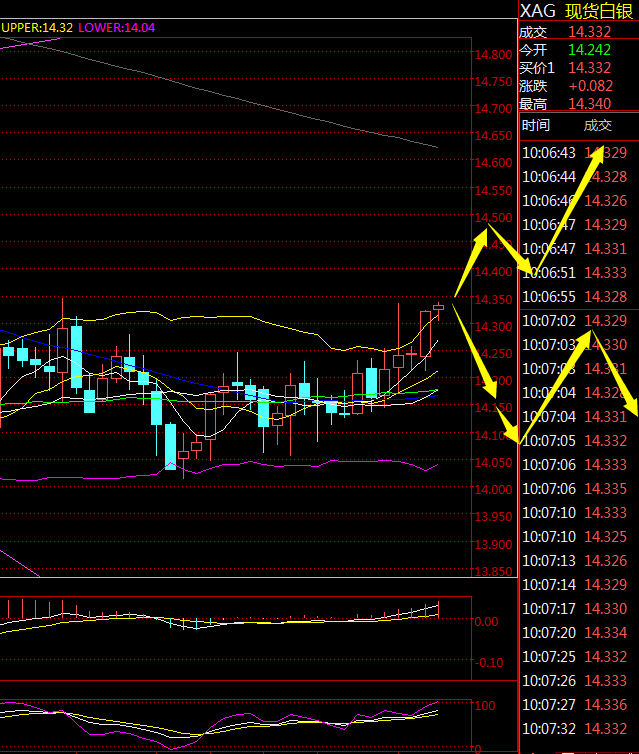The height and width of the screenshot is (754, 639).
Task: Click the XAG symbol title
Action: click(538, 11)
